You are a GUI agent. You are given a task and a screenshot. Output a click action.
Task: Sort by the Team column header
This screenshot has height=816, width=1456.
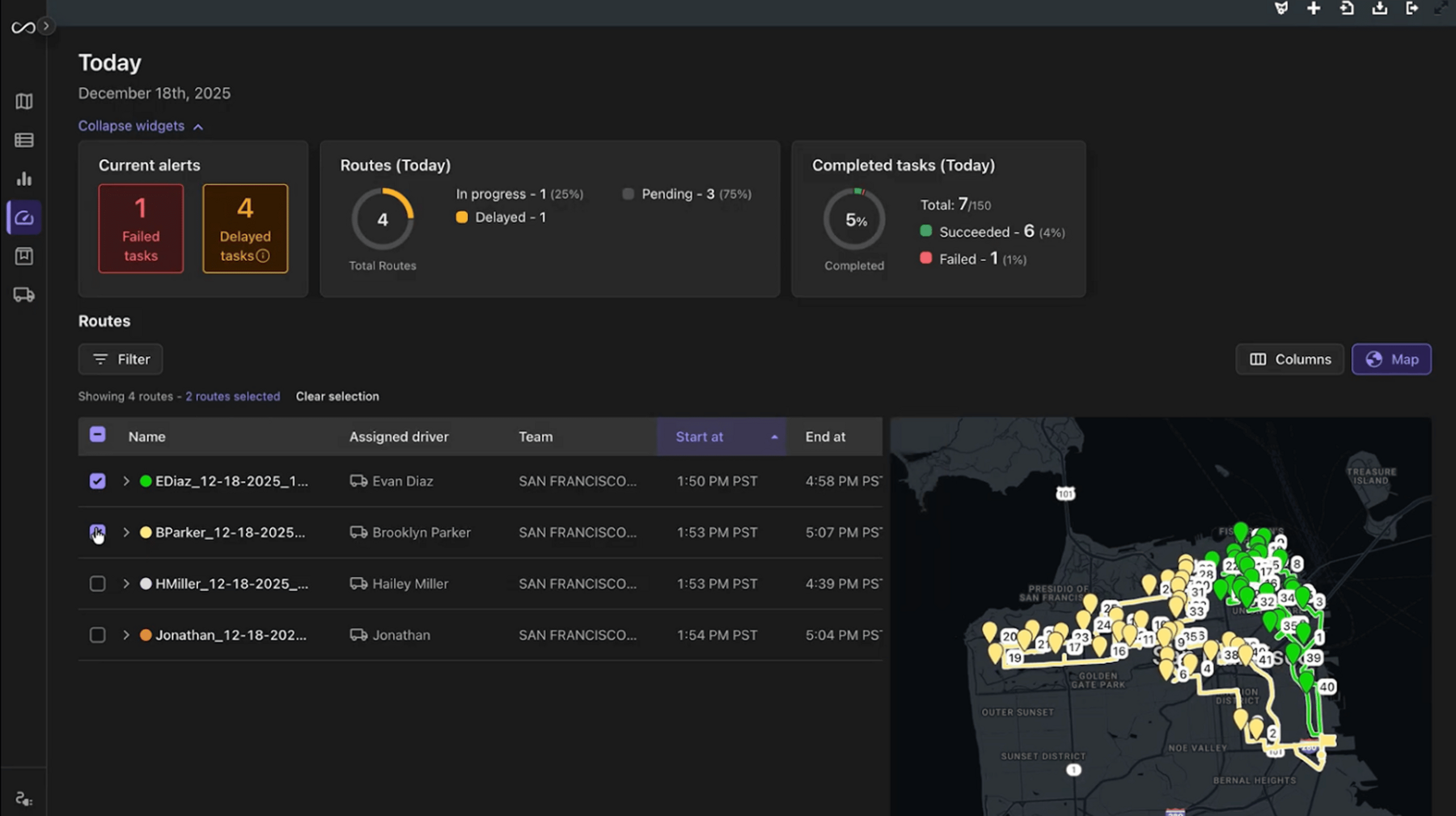pyautogui.click(x=535, y=437)
